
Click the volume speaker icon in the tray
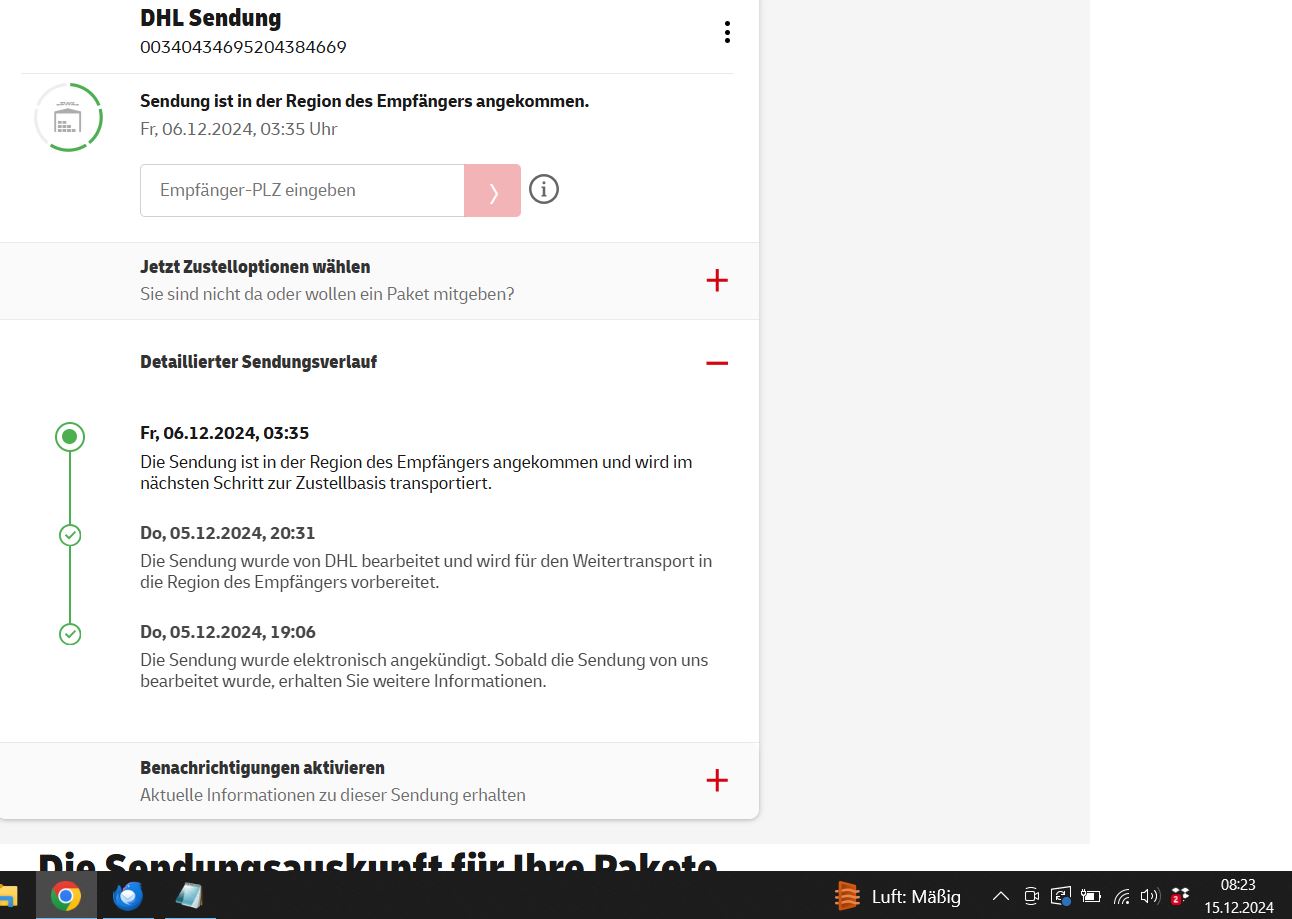[1150, 897]
